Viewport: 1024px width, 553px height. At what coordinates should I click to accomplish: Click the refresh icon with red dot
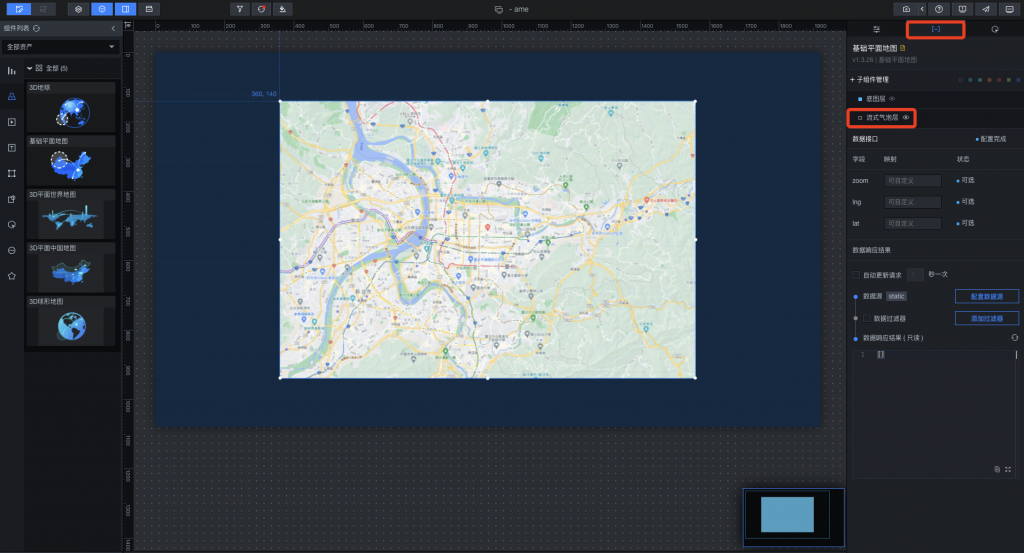tap(261, 9)
